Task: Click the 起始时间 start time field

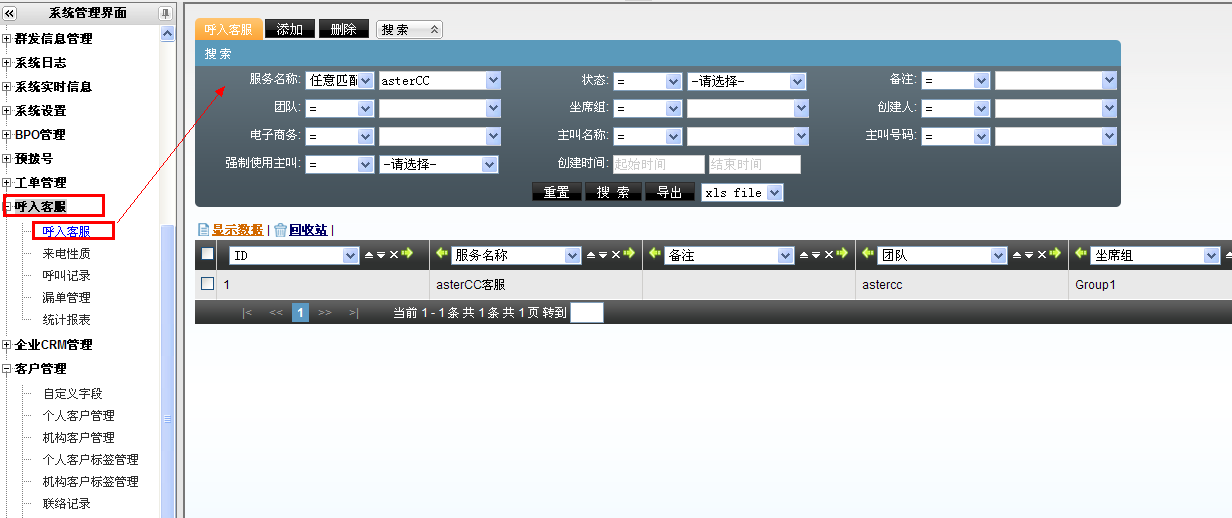Action: [657, 164]
